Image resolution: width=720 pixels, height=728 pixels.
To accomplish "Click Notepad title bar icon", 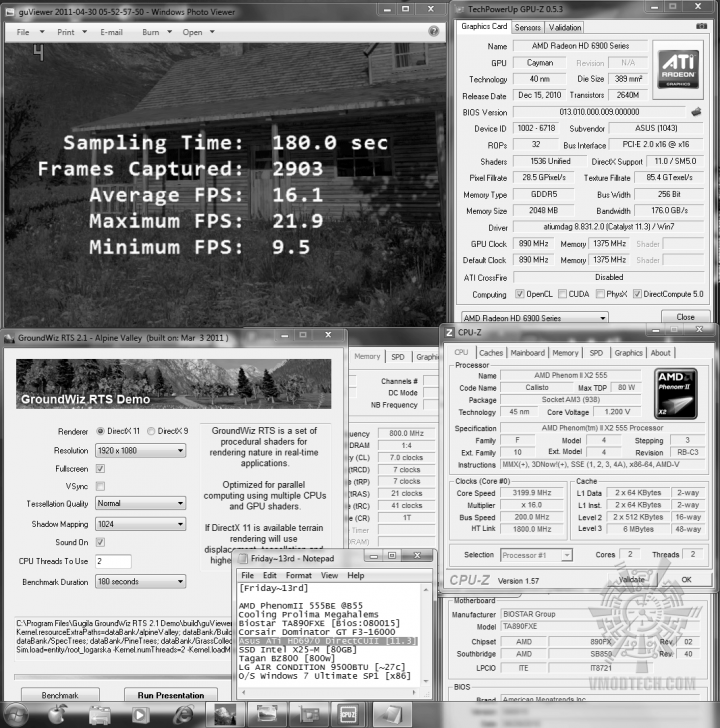I will [243, 559].
